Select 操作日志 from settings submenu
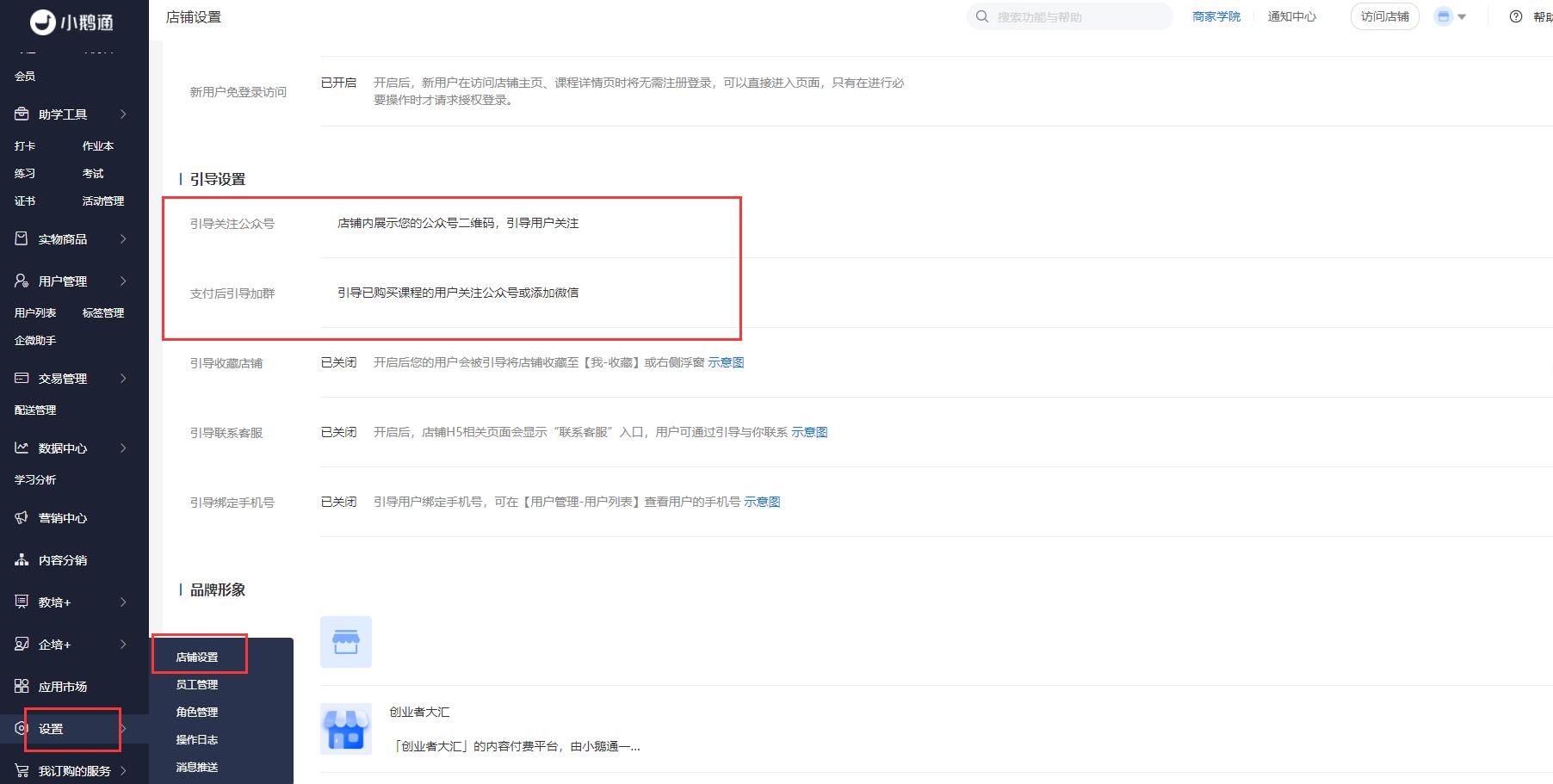This screenshot has width=1553, height=784. pos(197,740)
